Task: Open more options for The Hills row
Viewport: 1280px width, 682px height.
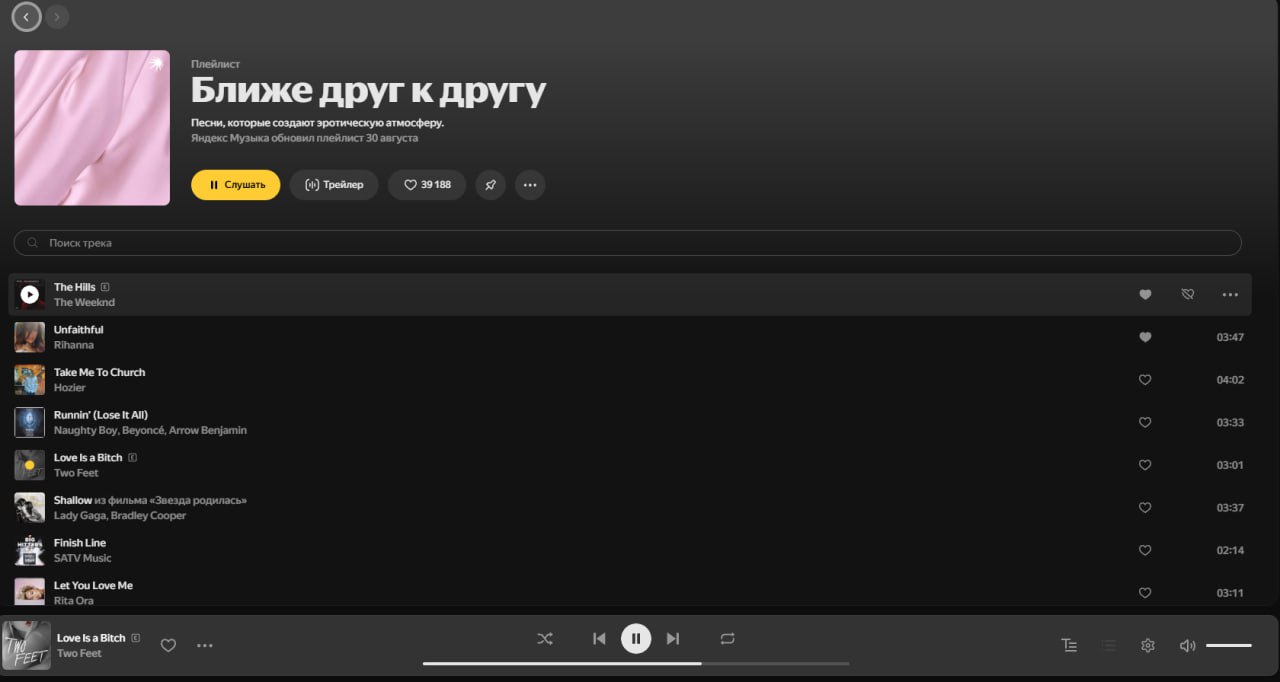Action: coord(1230,295)
